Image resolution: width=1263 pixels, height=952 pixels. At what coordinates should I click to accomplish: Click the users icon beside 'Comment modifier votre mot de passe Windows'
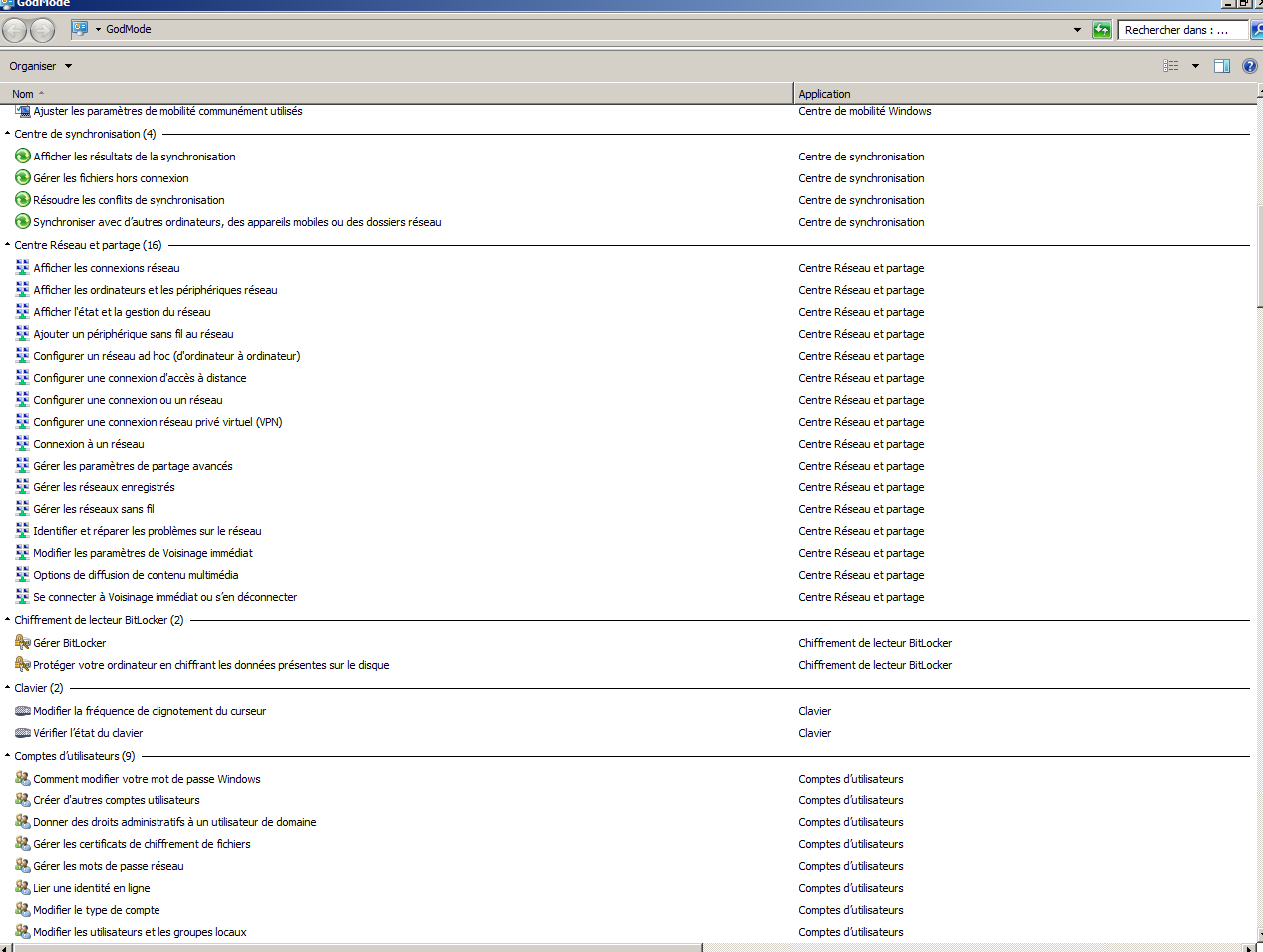[22, 779]
